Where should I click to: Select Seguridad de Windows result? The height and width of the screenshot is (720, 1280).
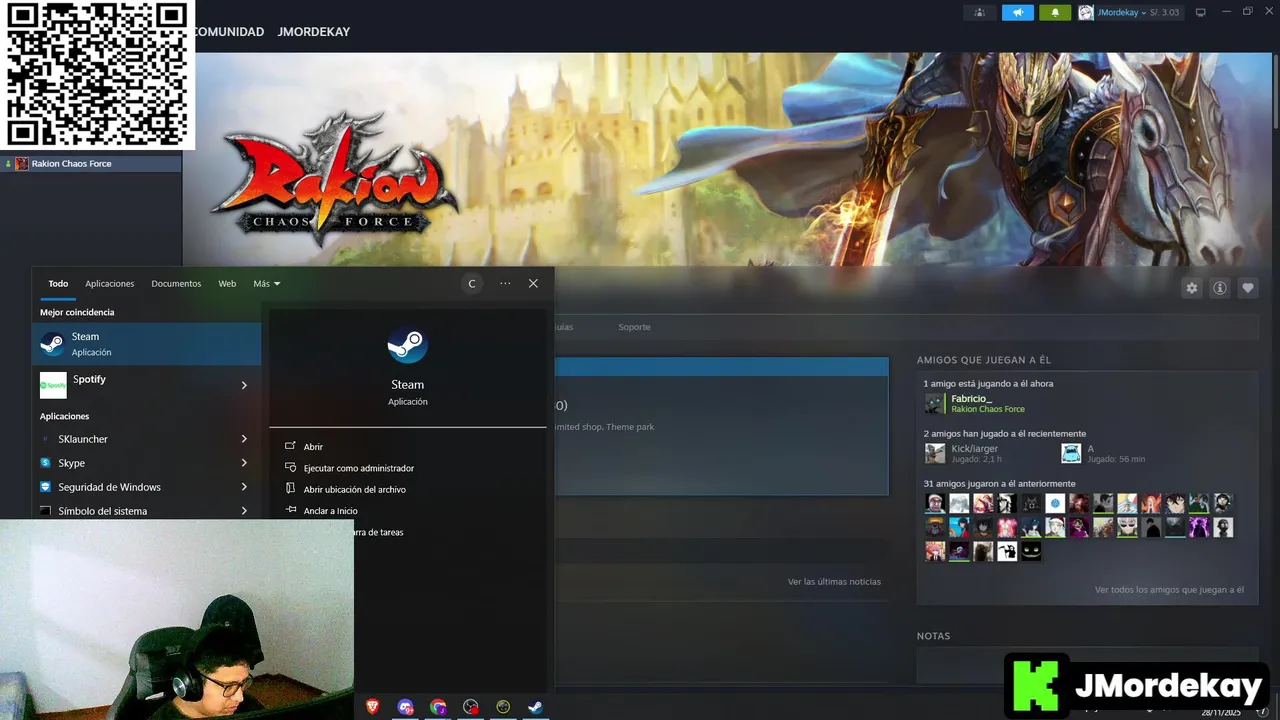coord(135,487)
